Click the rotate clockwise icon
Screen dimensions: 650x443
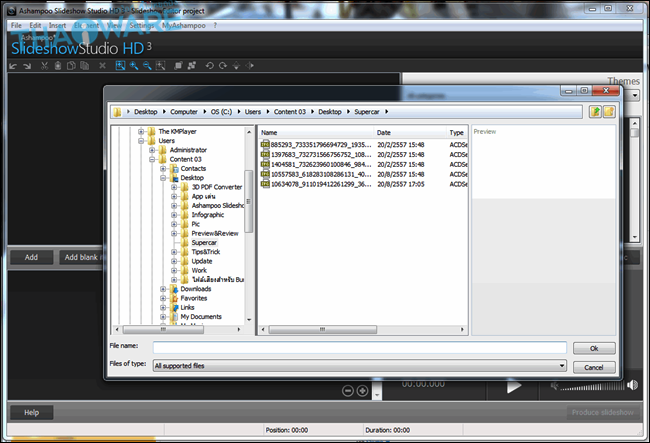click(223, 65)
